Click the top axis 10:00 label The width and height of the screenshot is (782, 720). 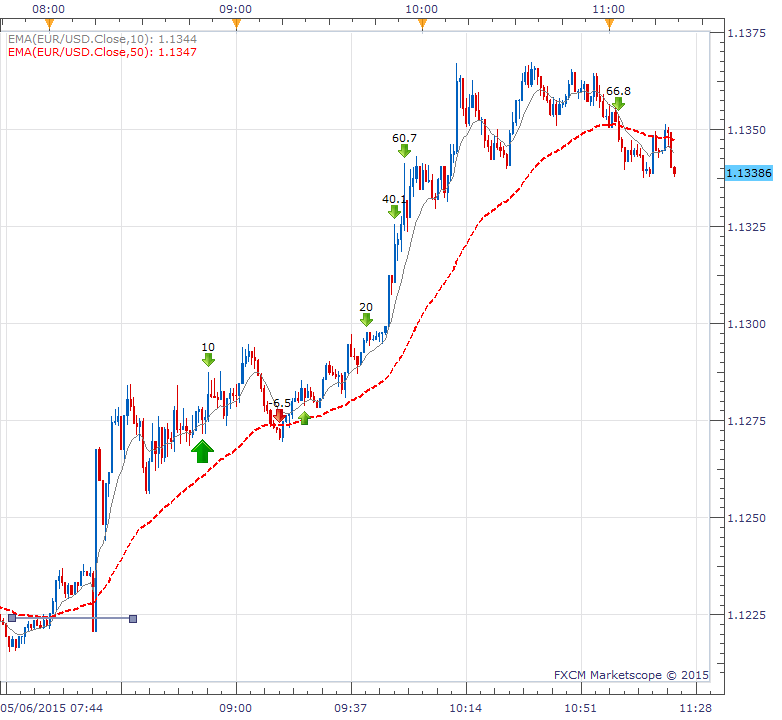coord(421,9)
